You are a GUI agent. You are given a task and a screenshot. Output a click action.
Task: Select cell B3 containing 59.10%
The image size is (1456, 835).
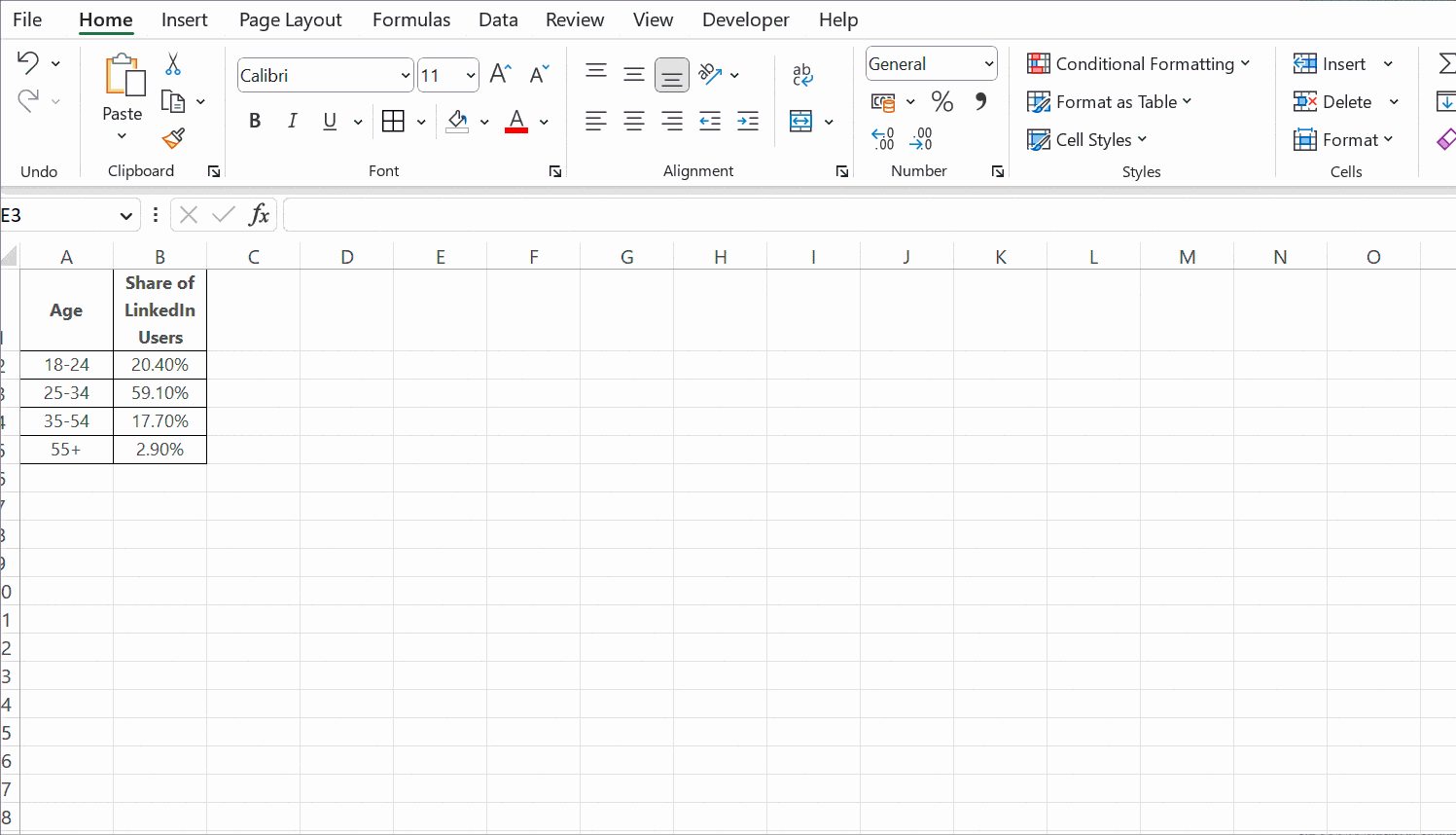(160, 393)
